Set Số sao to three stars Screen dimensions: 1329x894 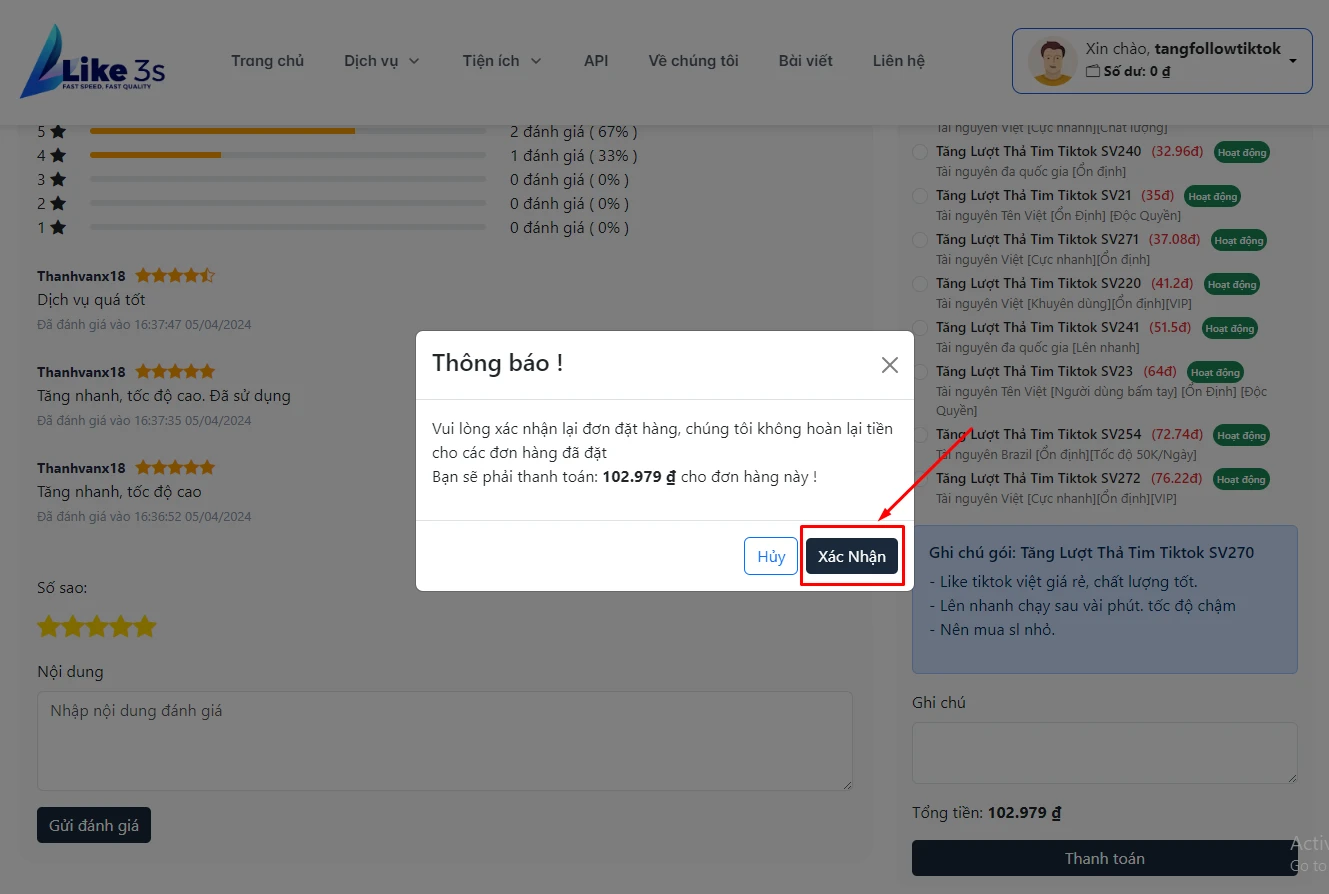tap(97, 627)
